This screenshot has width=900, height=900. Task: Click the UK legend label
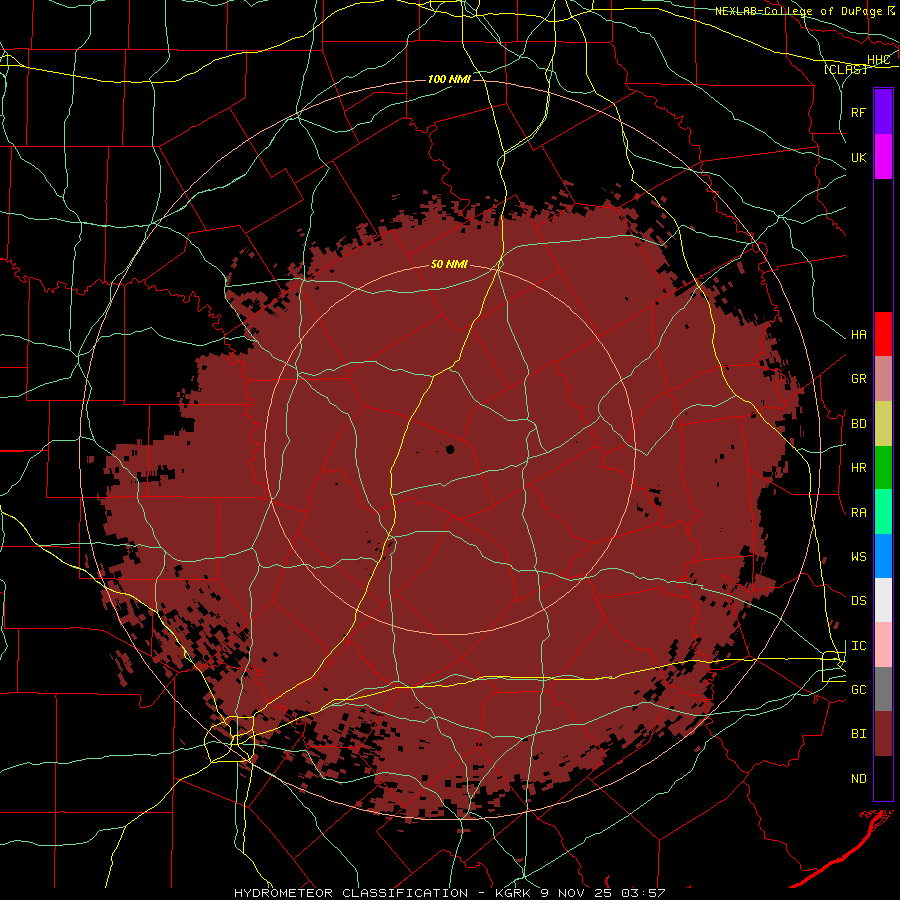tap(858, 157)
